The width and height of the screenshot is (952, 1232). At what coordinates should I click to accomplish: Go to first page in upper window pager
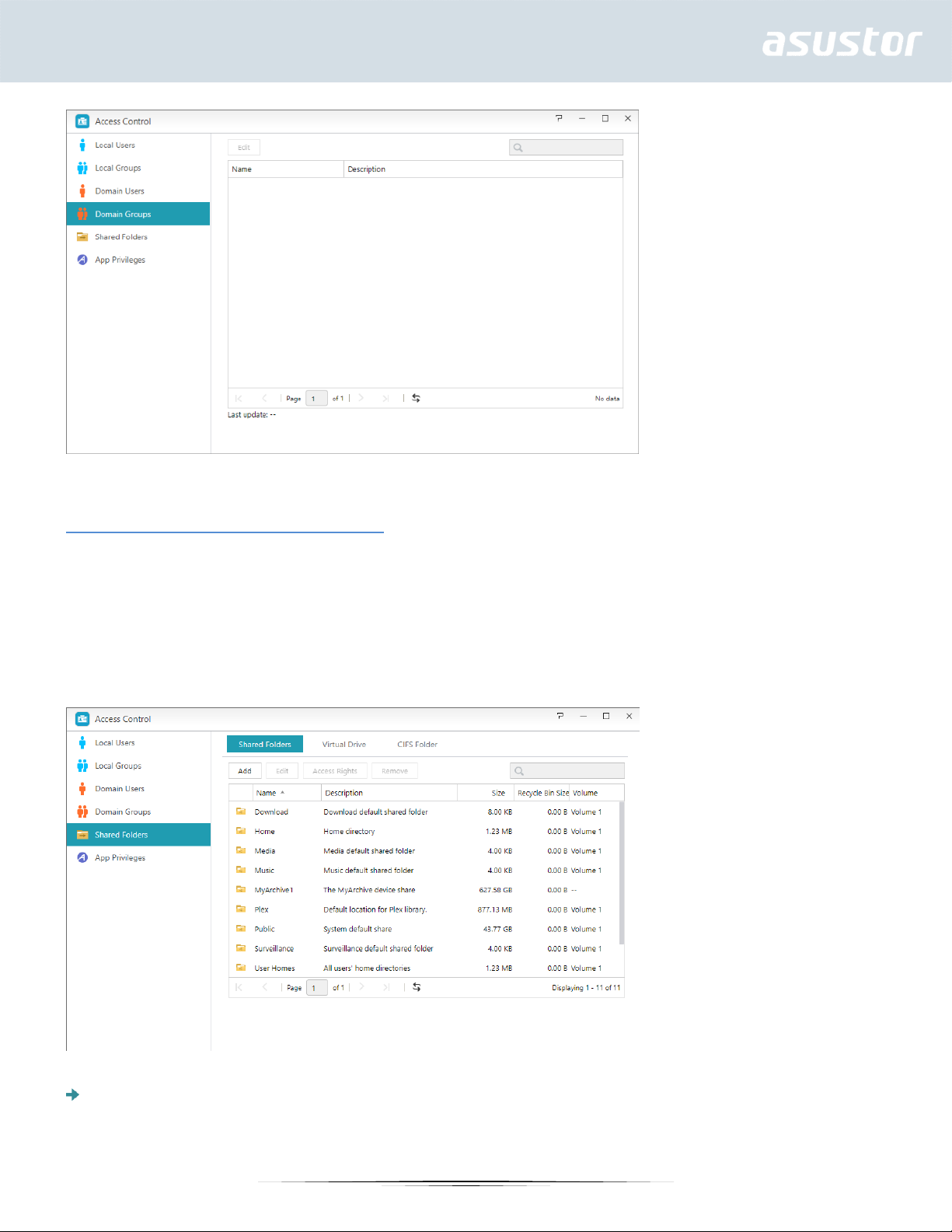[x=239, y=398]
